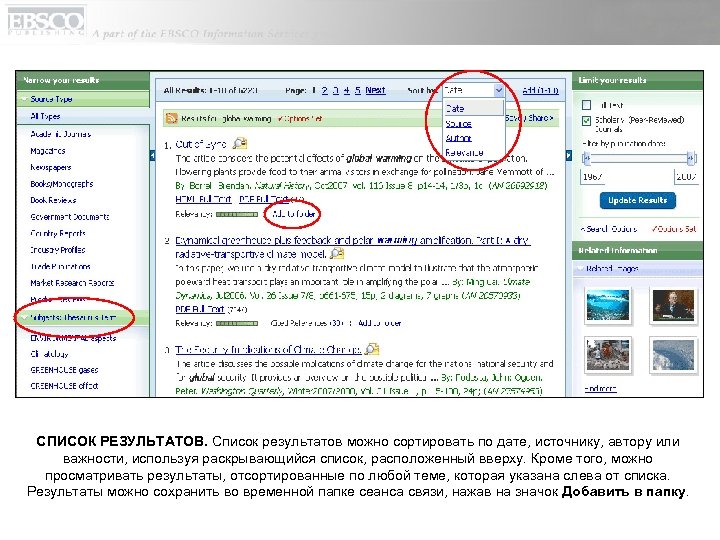The image size is (720, 540).
Task: Click the Add (1-10) link
Action: [x=540, y=90]
